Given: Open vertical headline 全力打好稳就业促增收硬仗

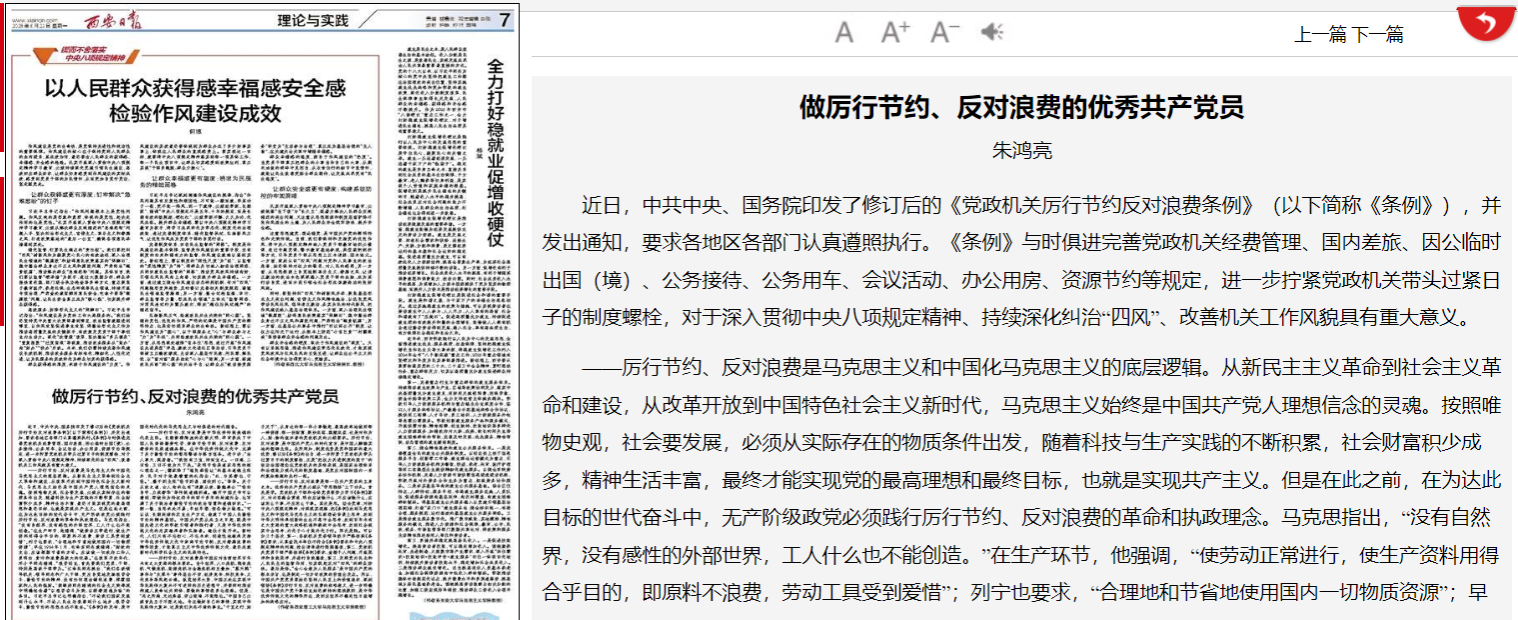Looking at the screenshot, I should click(495, 150).
